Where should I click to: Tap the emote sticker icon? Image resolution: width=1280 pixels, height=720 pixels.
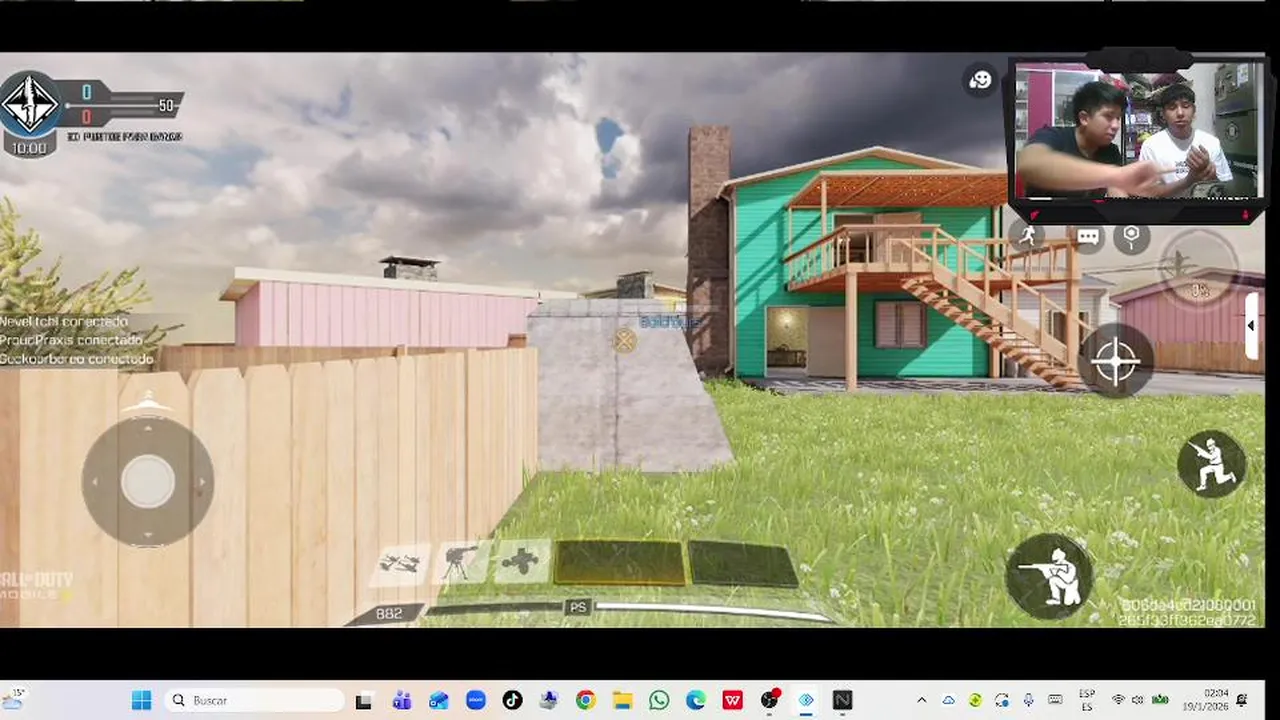pyautogui.click(x=980, y=80)
